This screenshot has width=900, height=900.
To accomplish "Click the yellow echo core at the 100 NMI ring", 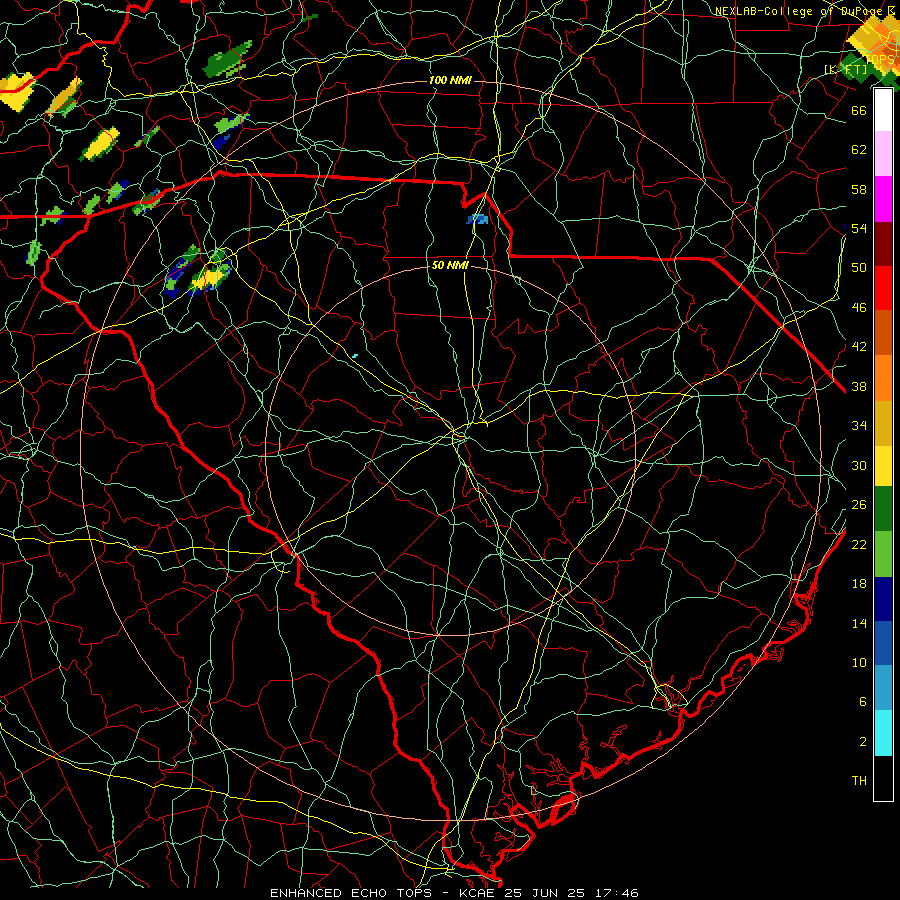I will pyautogui.click(x=208, y=278).
